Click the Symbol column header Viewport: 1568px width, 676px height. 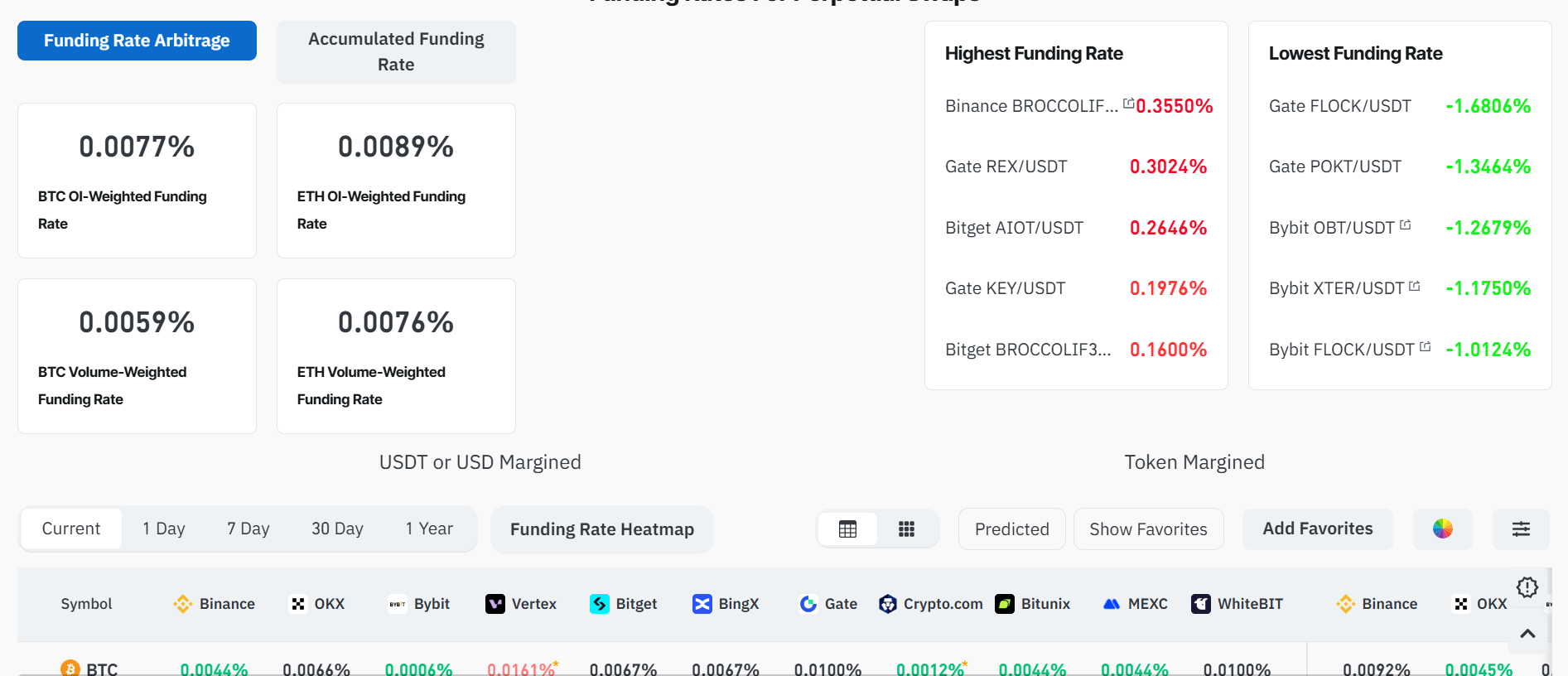[86, 604]
